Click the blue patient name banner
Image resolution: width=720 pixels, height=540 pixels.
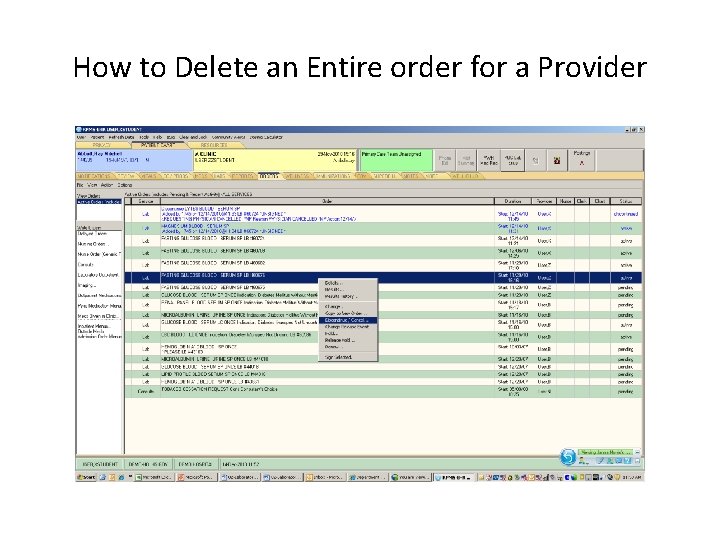click(x=134, y=160)
